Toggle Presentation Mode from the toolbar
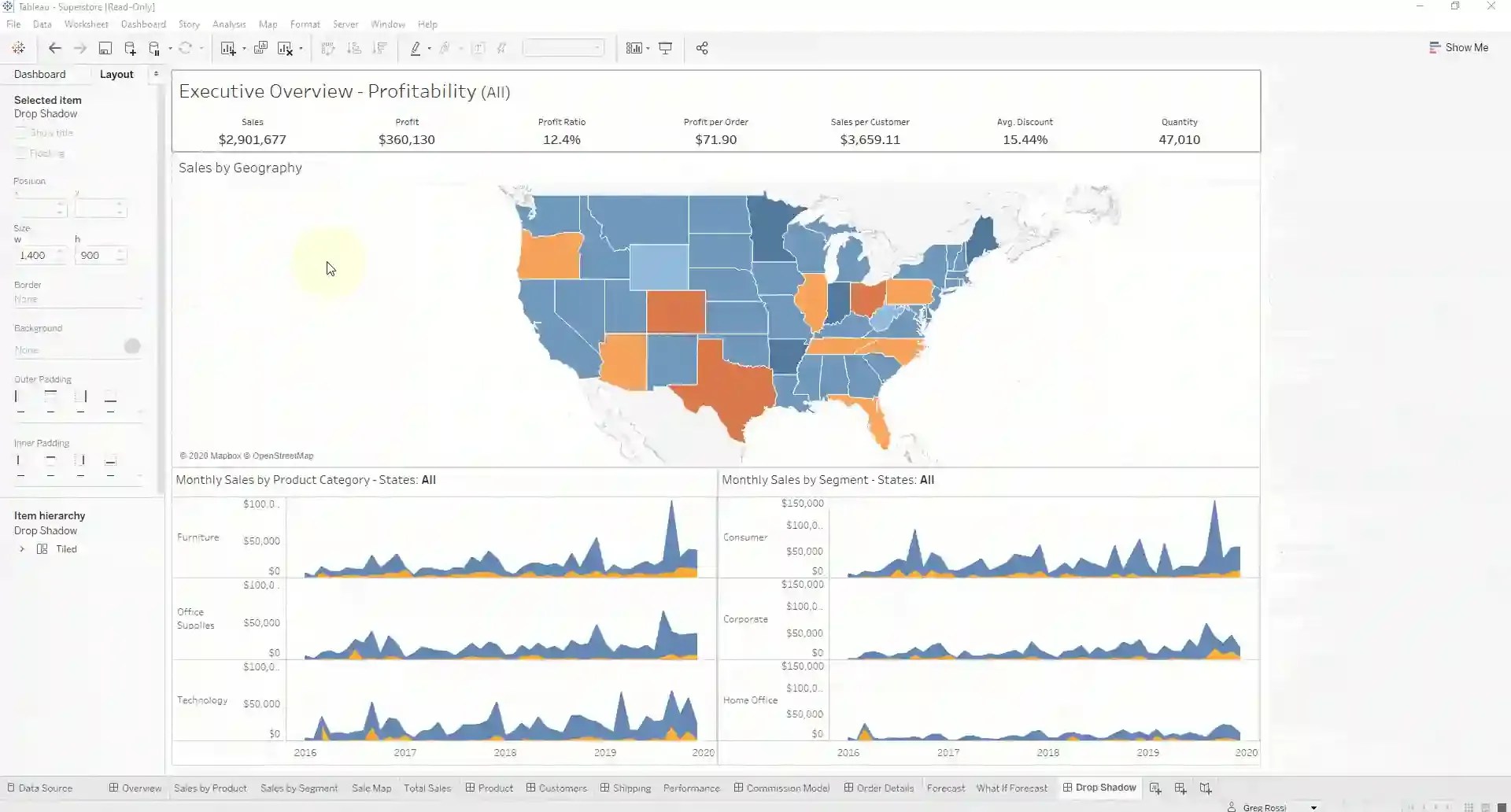Screen dimensions: 1511x812 pyautogui.click(x=666, y=48)
